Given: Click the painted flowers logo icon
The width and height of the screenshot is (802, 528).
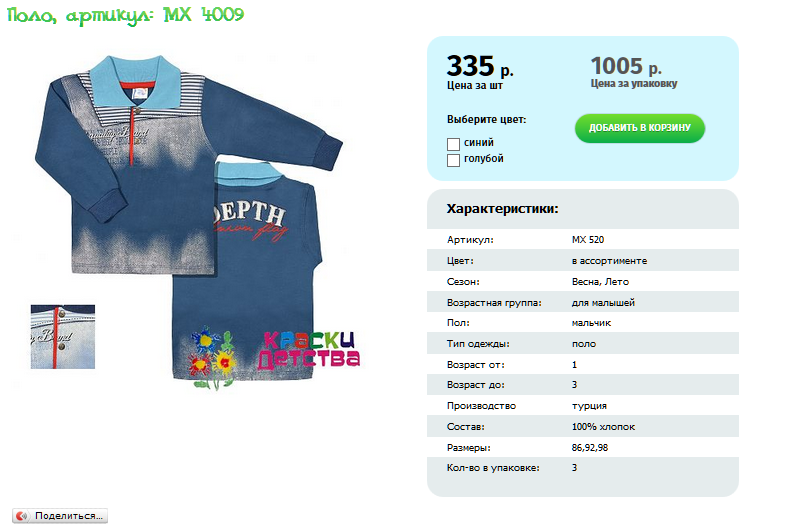Looking at the screenshot, I should (x=212, y=358).
